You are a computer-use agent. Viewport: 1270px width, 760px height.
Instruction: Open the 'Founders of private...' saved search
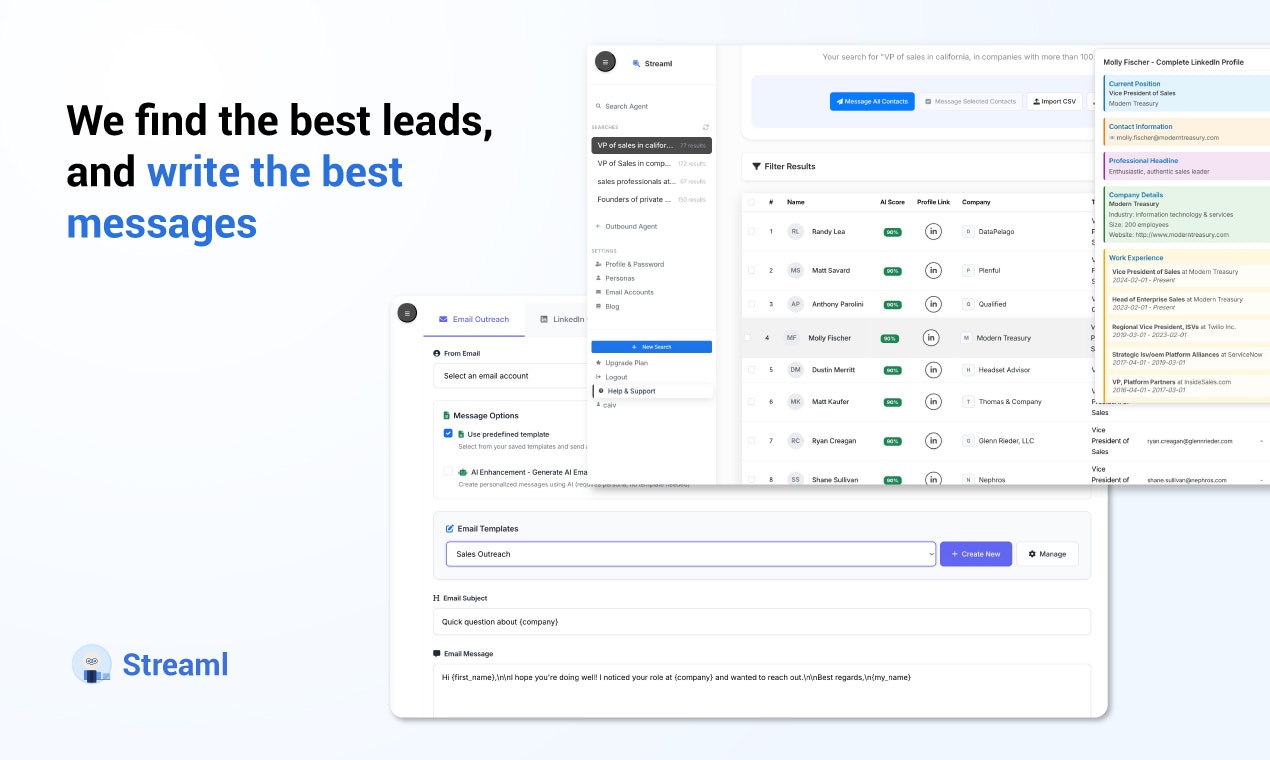[x=651, y=199]
